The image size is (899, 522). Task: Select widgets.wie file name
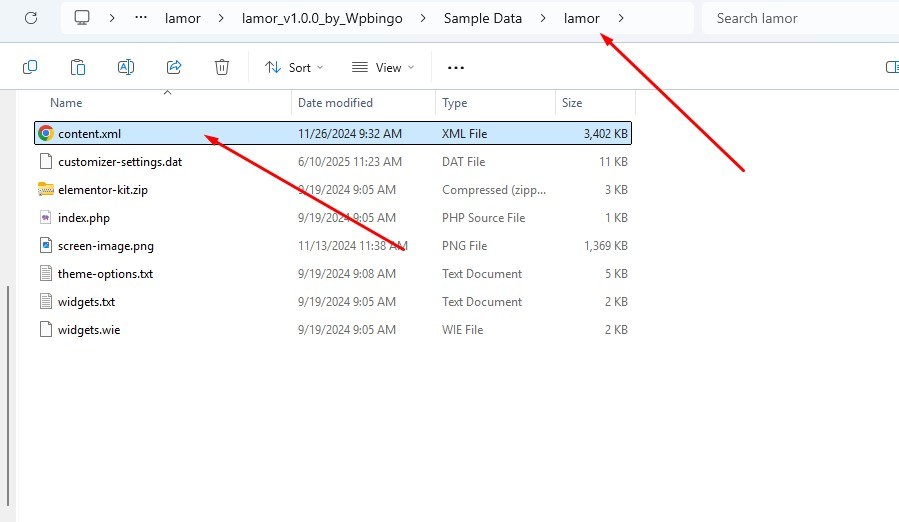tap(89, 330)
